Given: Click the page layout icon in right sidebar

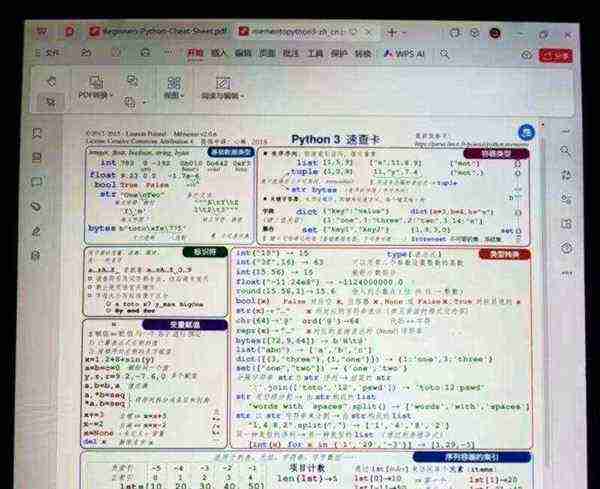Looking at the screenshot, I should pos(566,223).
